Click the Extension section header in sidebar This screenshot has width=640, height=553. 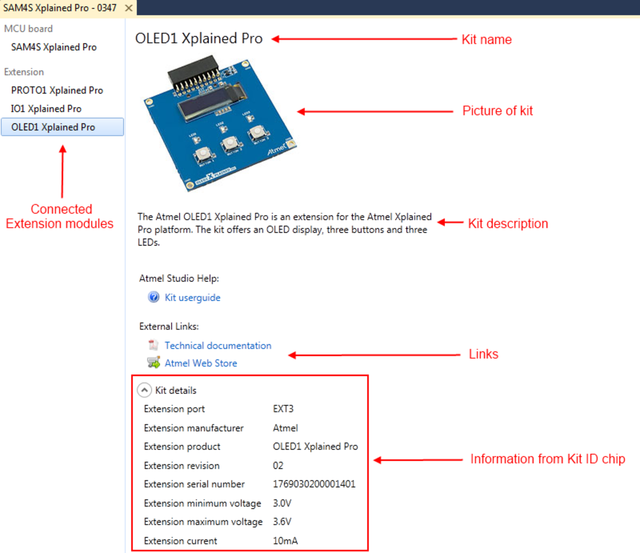click(x=24, y=72)
